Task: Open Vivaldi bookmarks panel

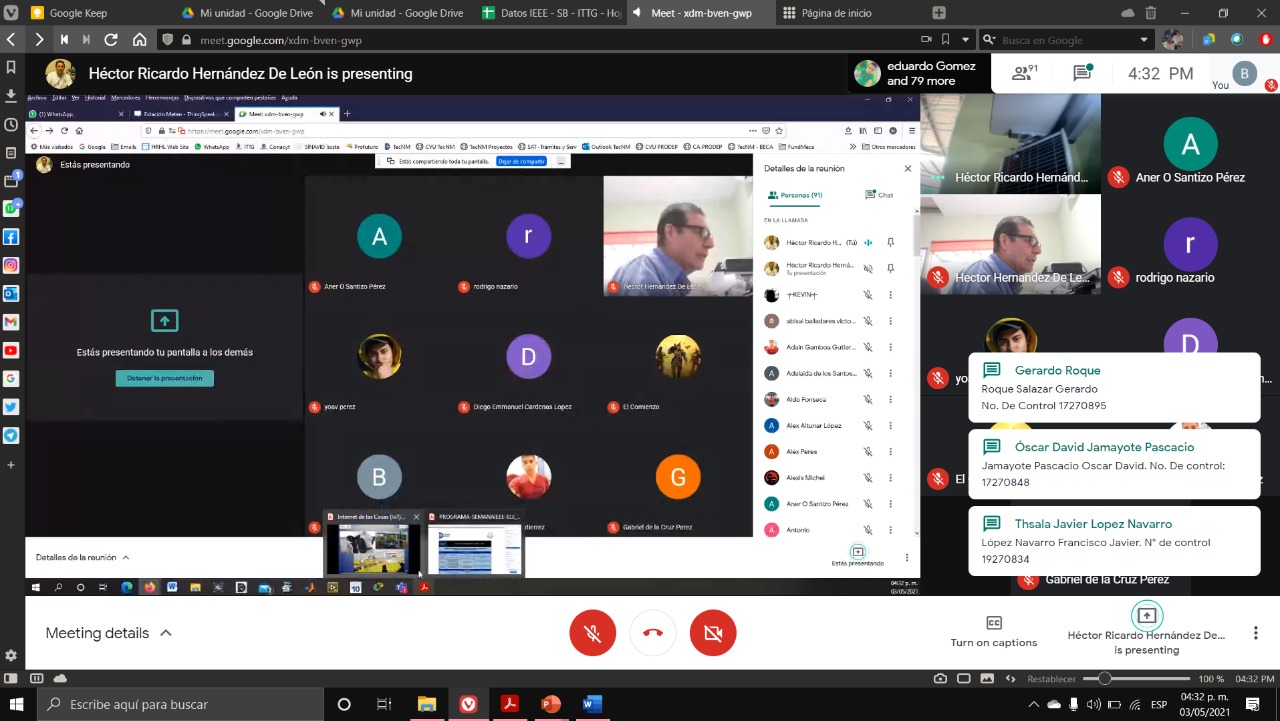Action: (x=11, y=67)
